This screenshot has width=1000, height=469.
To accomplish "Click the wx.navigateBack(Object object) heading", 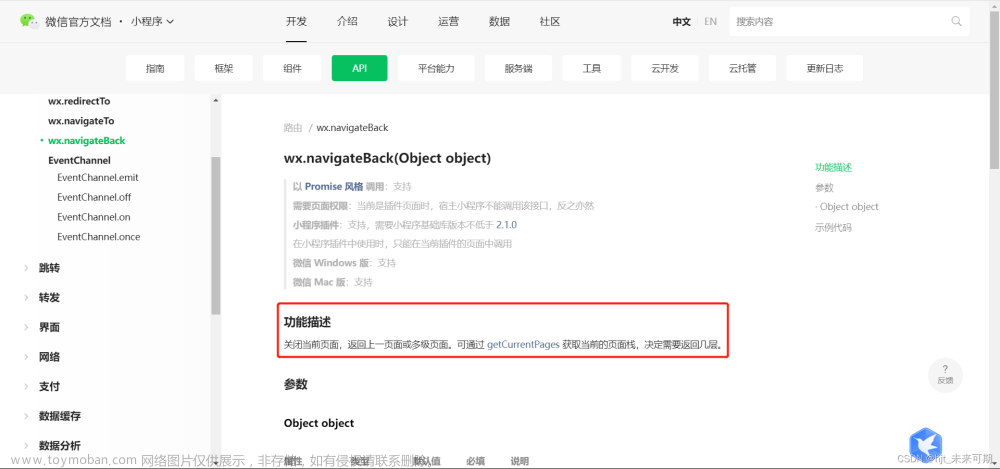I will tap(387, 158).
